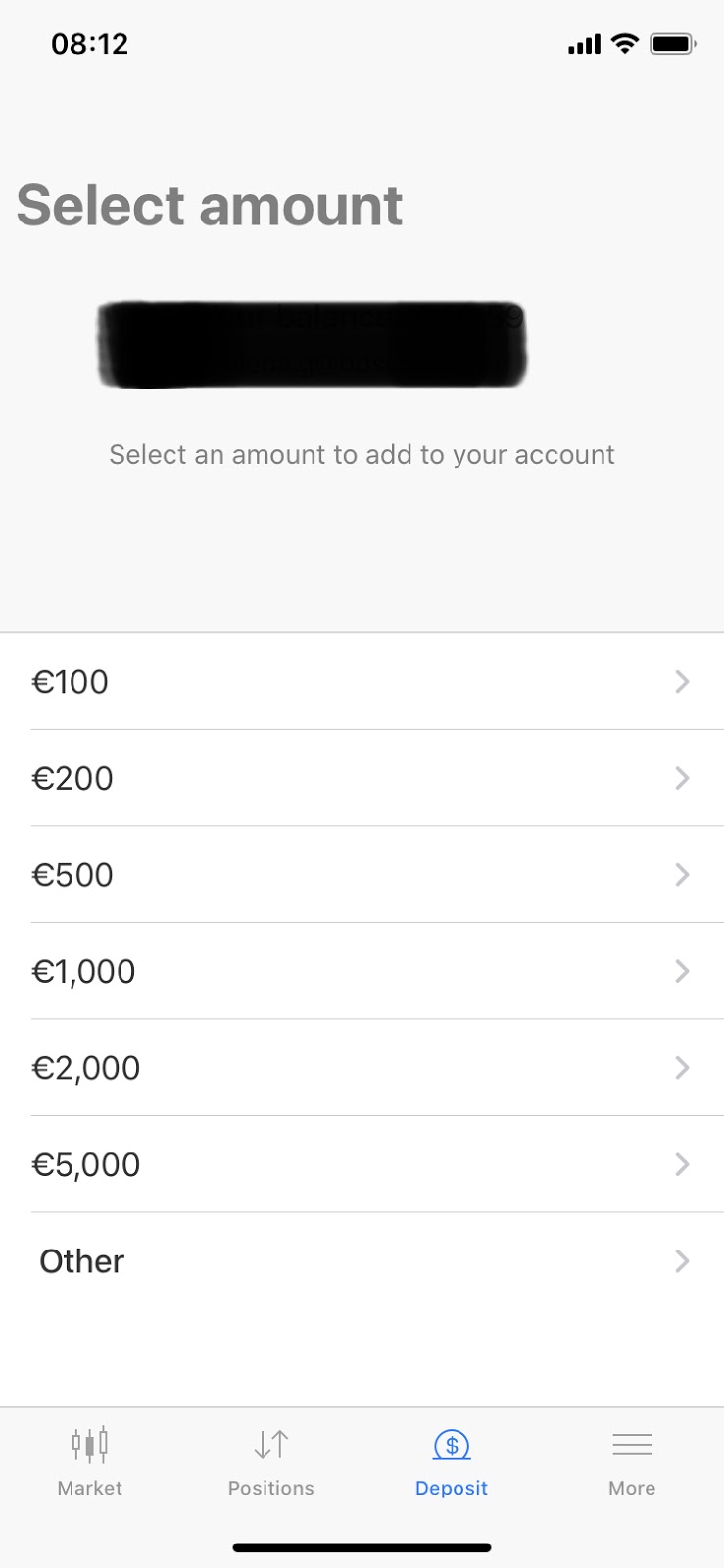Tap the cellular signal bars icon
724x1568 pixels.
coord(584,44)
